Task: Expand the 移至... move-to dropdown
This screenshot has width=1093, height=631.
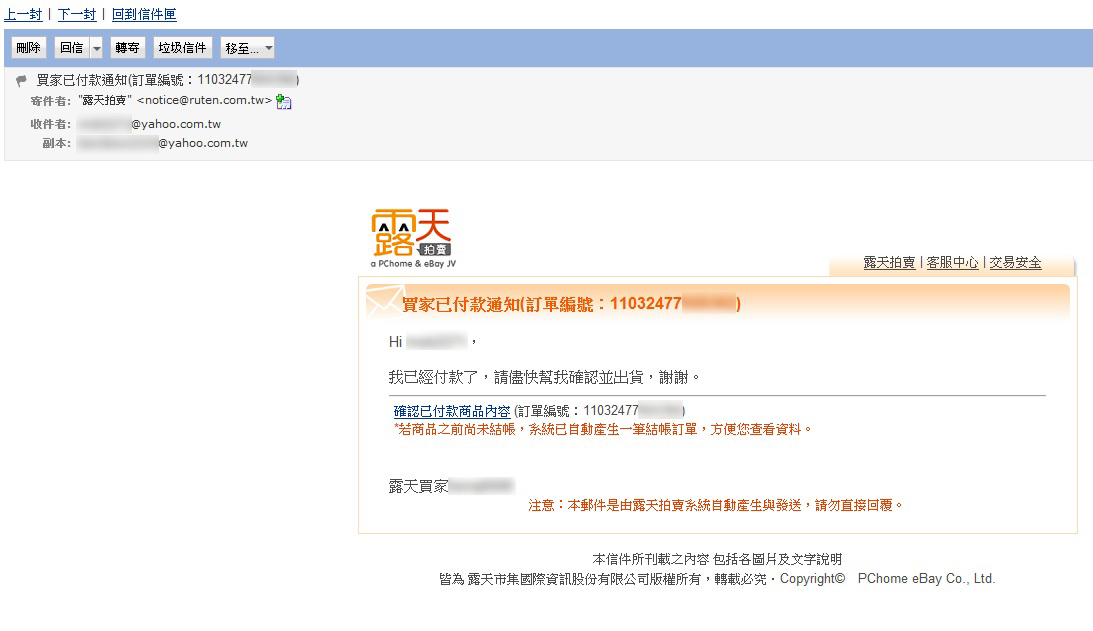Action: (247, 48)
